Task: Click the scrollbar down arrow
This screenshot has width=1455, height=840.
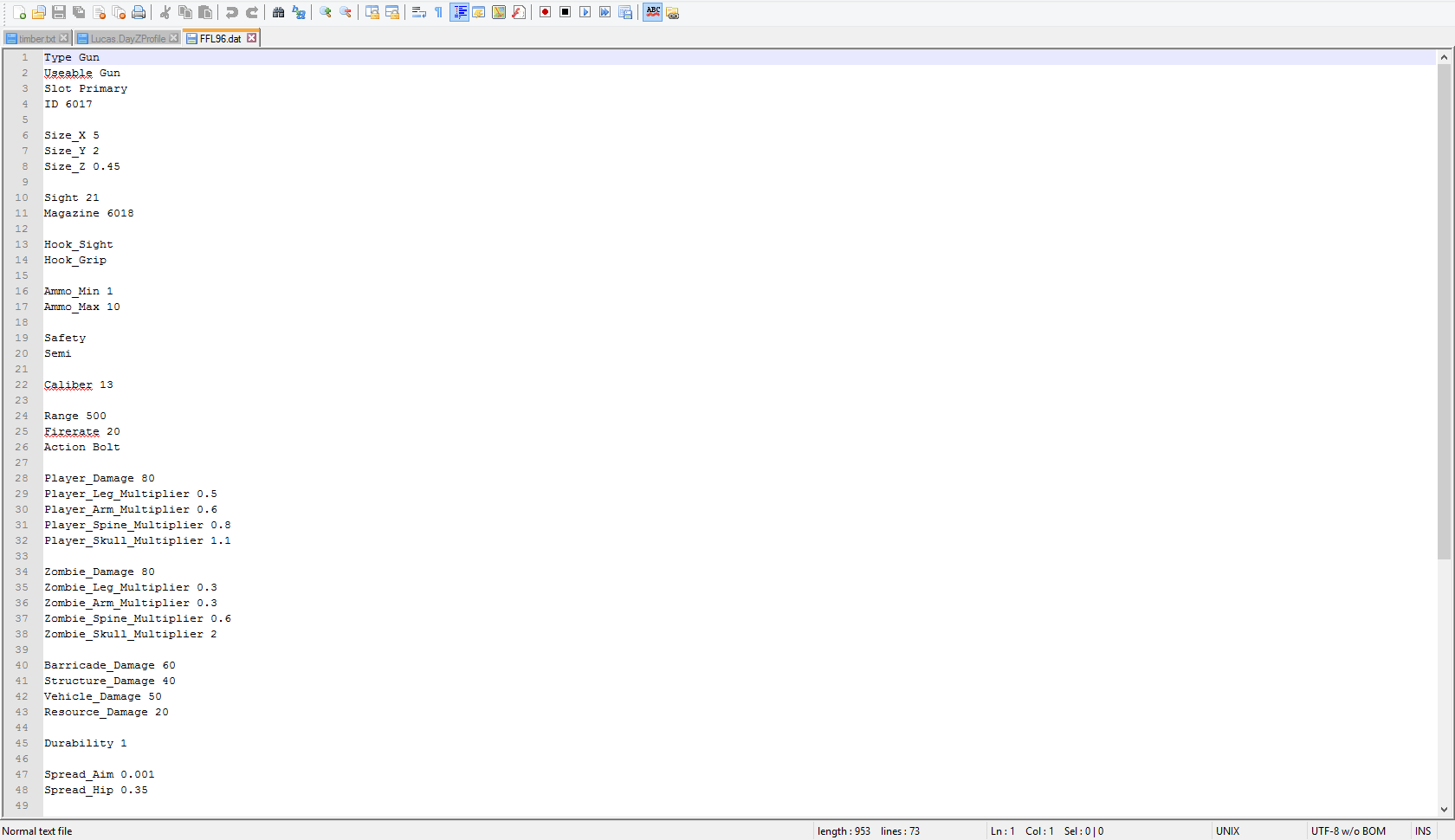Action: (1444, 810)
